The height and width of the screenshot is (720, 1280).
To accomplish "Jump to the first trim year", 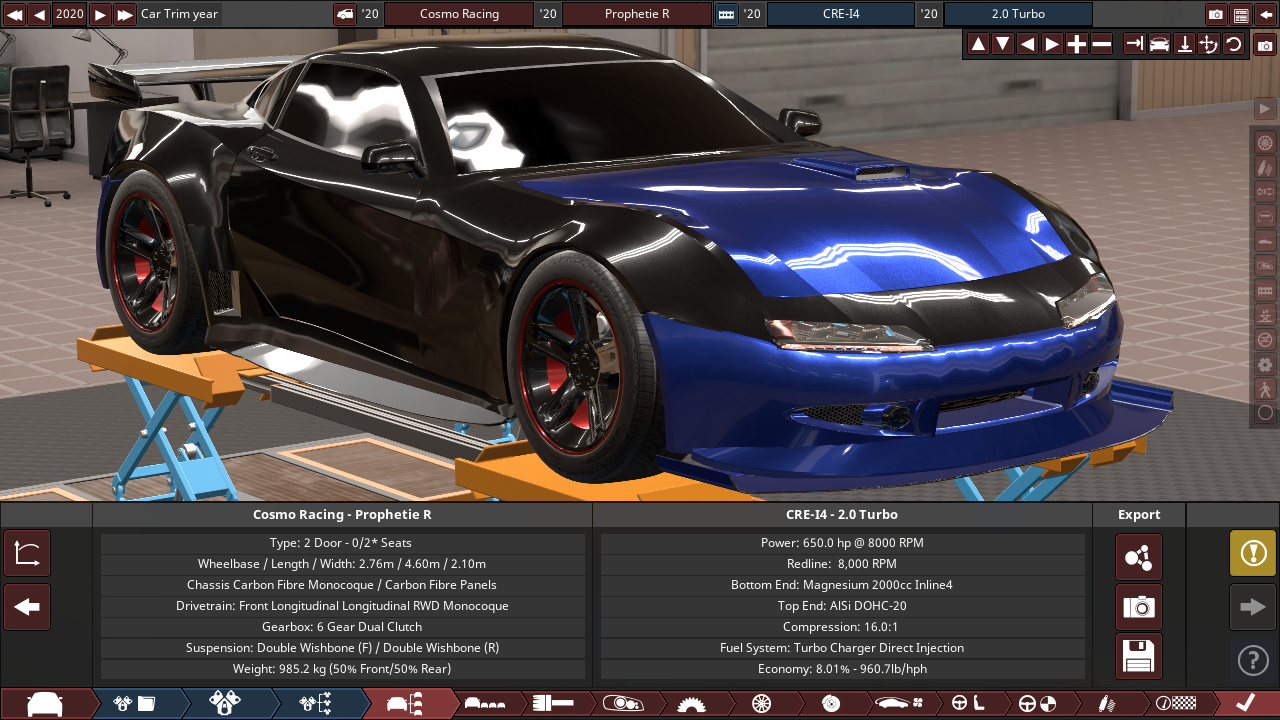I will [x=14, y=14].
